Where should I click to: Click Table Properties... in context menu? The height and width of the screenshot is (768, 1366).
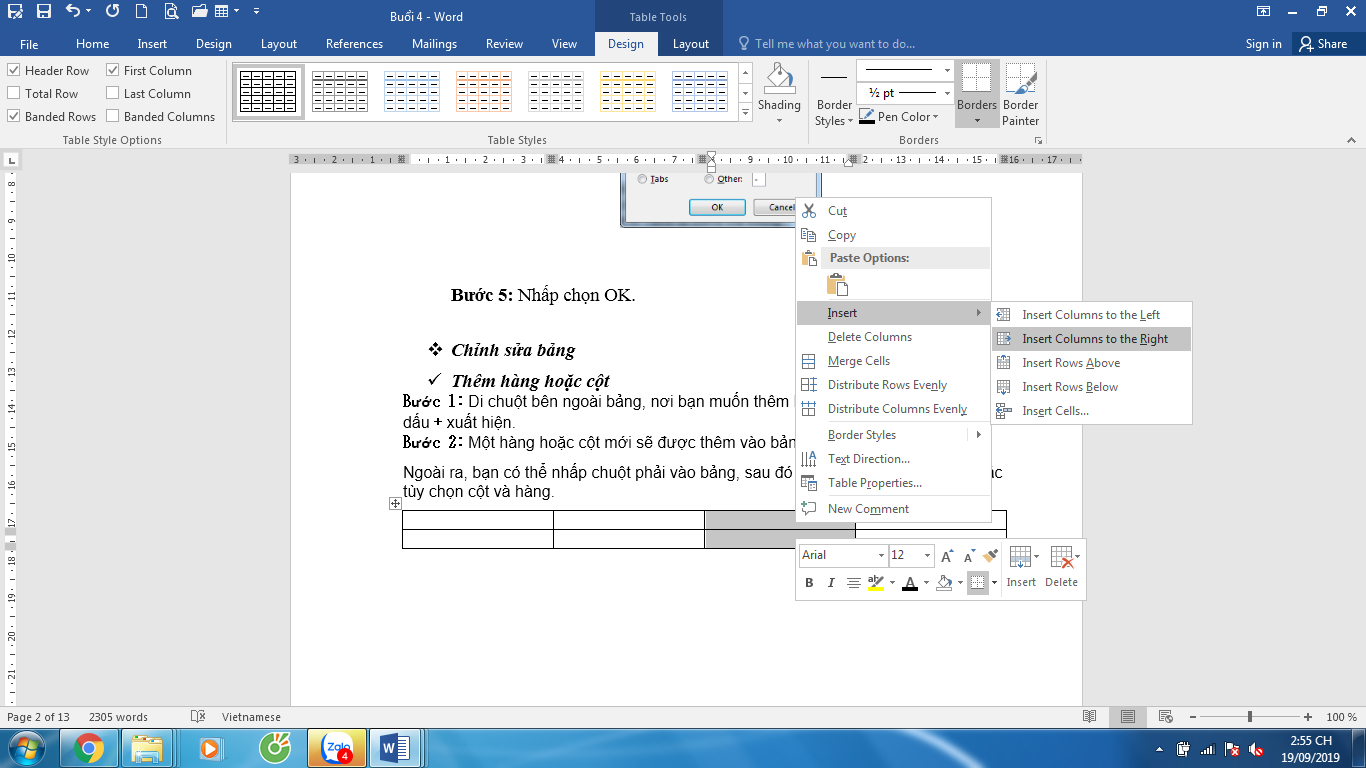click(x=893, y=483)
